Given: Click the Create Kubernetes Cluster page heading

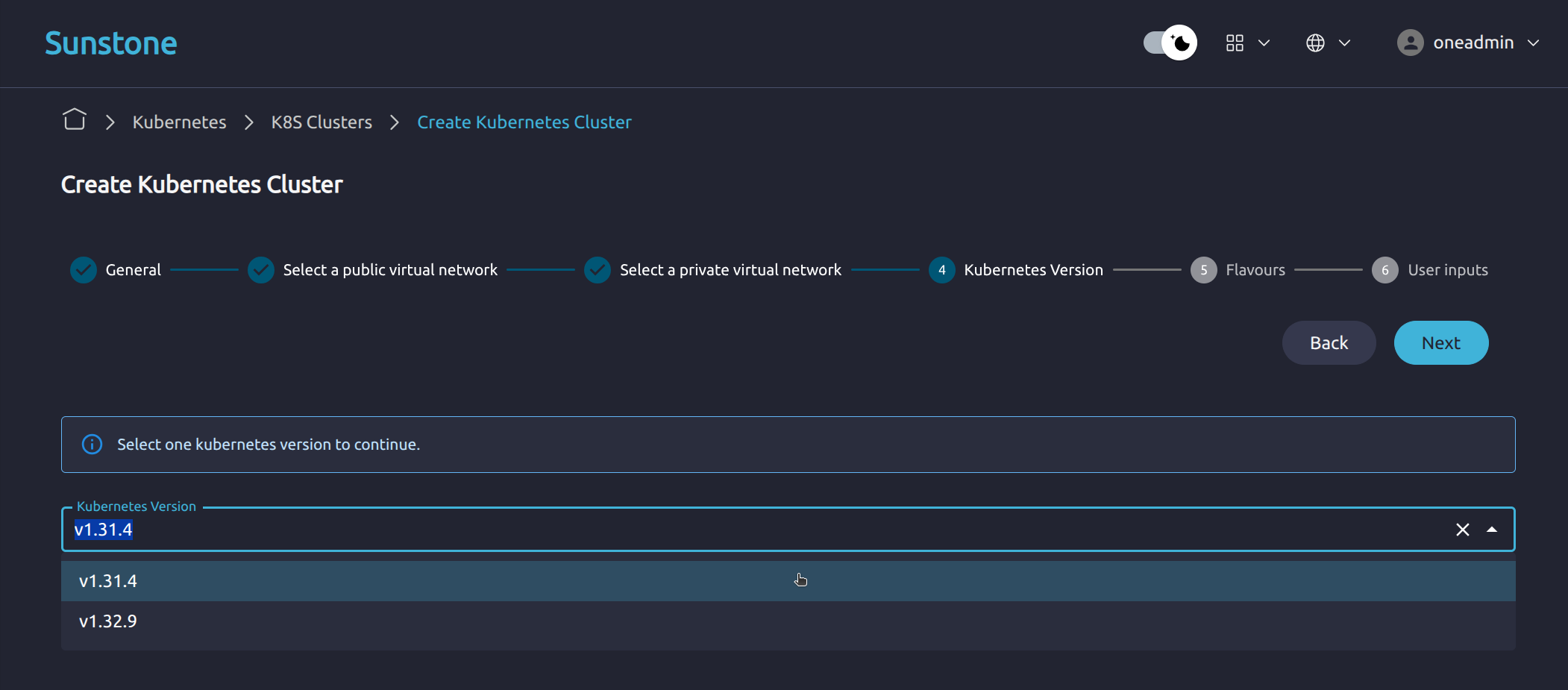Looking at the screenshot, I should (202, 184).
